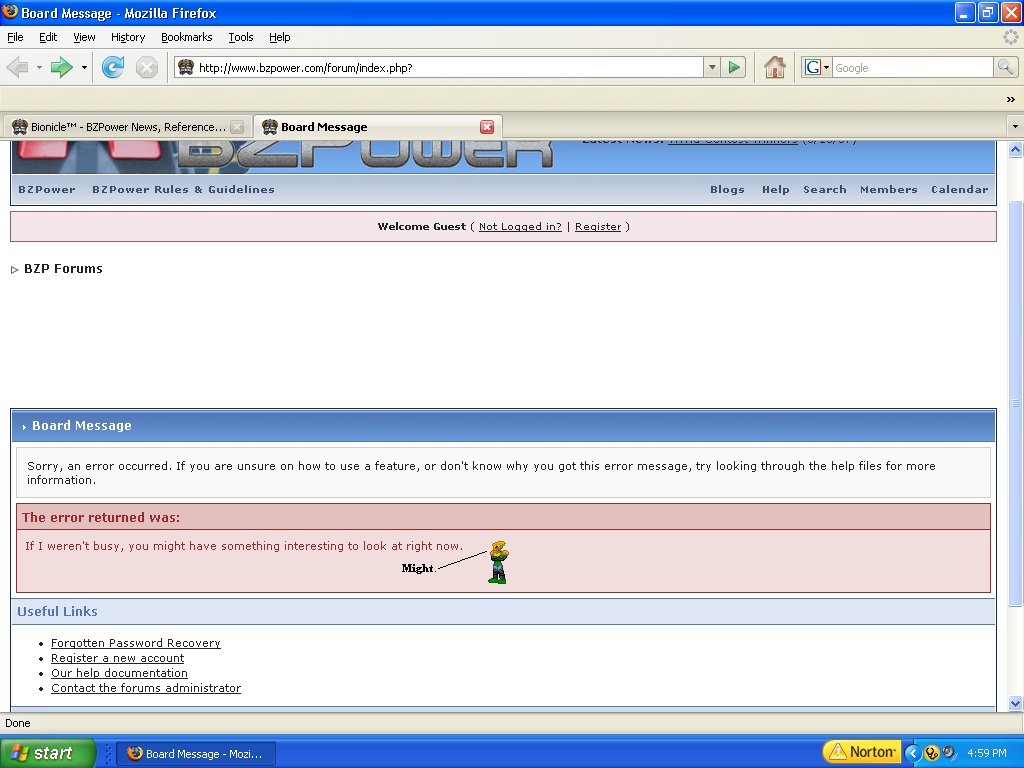This screenshot has width=1024, height=768.
Task: Open BZPower Rules & Guidelines link
Action: 184,189
